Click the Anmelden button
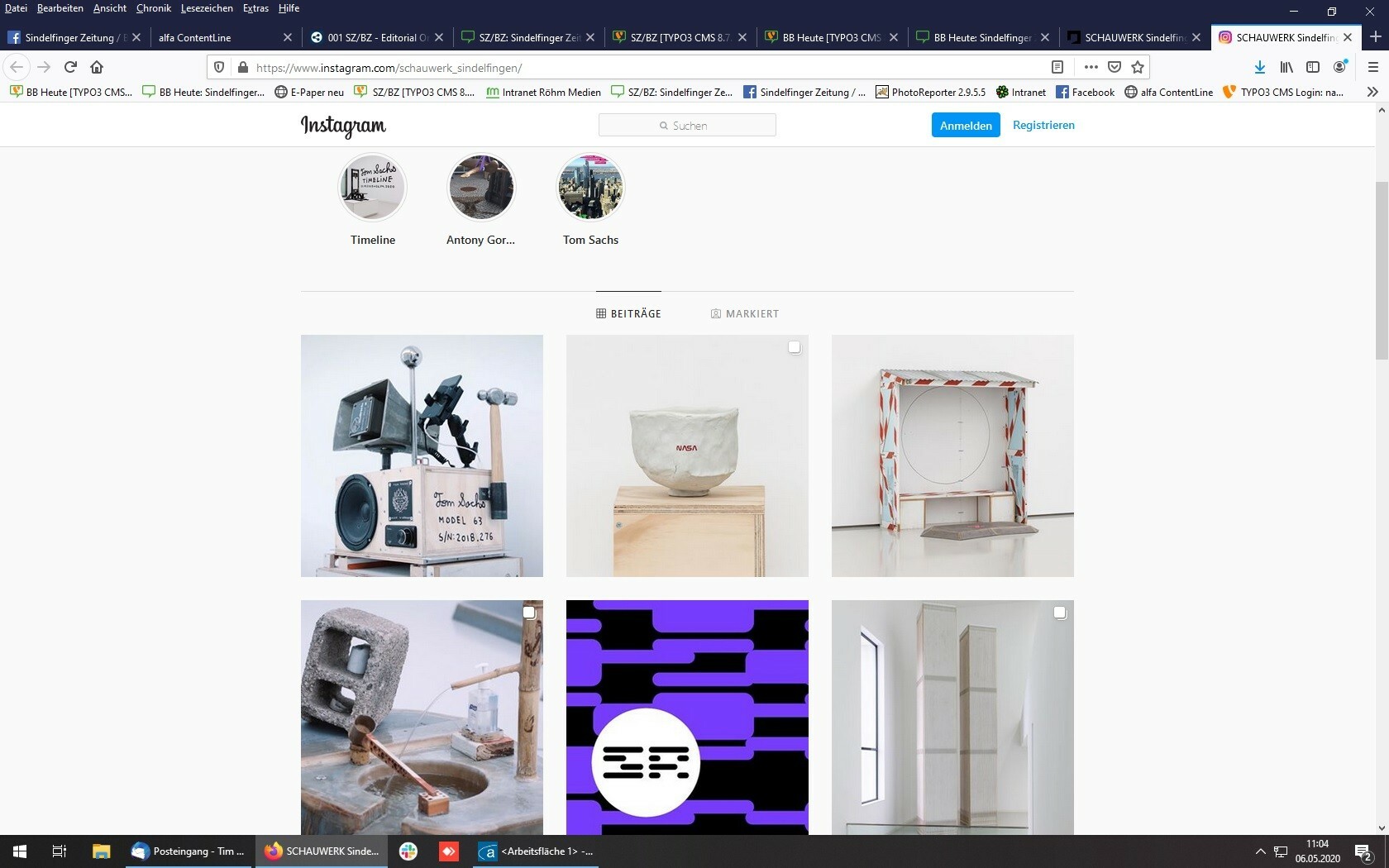Viewport: 1389px width, 868px height. pos(965,126)
